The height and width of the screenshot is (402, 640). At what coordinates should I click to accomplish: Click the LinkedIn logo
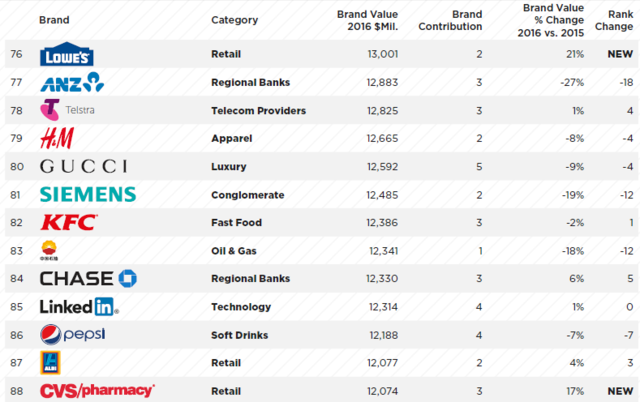(79, 306)
